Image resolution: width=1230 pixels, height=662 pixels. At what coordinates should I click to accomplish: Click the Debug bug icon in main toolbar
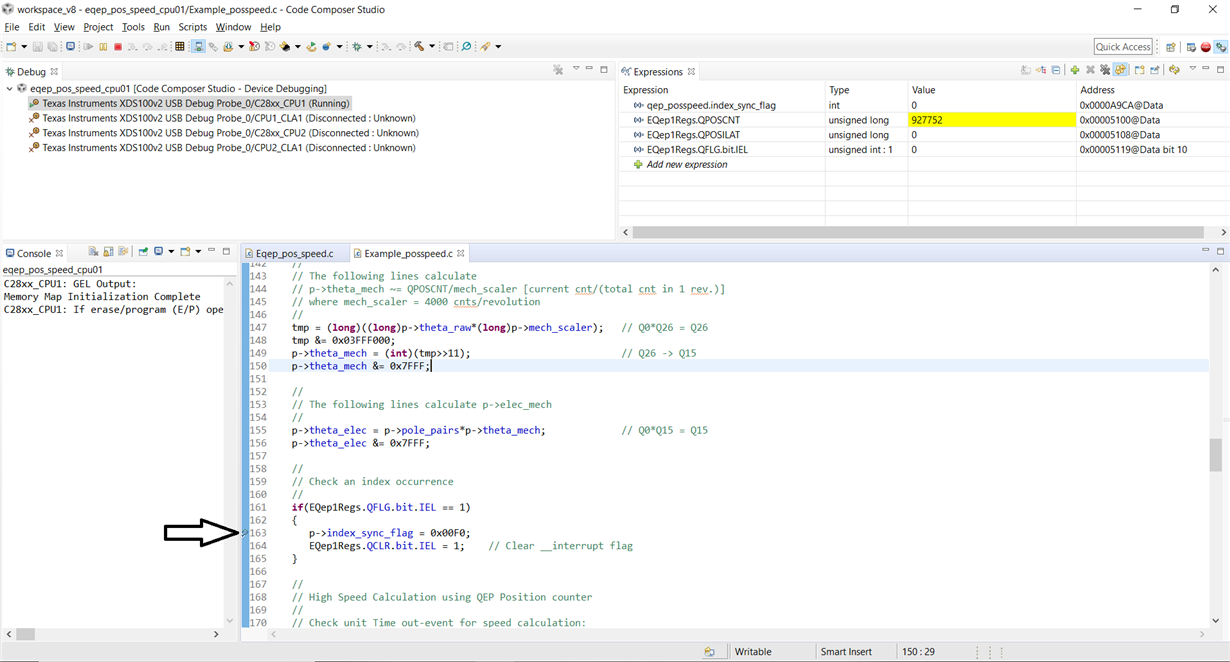point(357,46)
